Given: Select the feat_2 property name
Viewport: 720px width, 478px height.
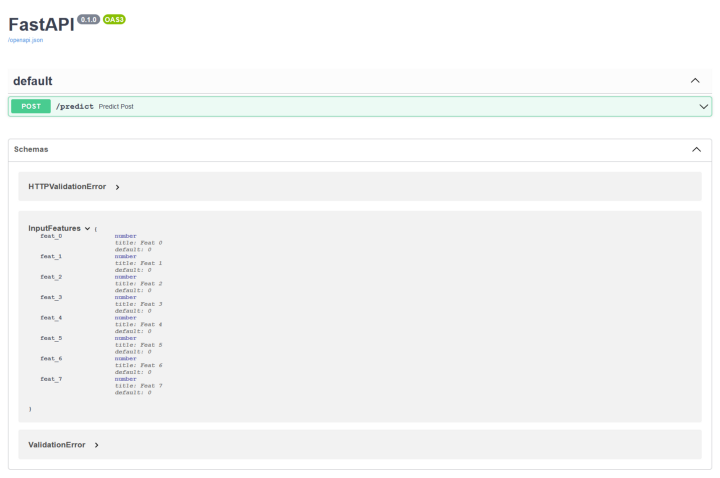Looking at the screenshot, I should [x=51, y=277].
